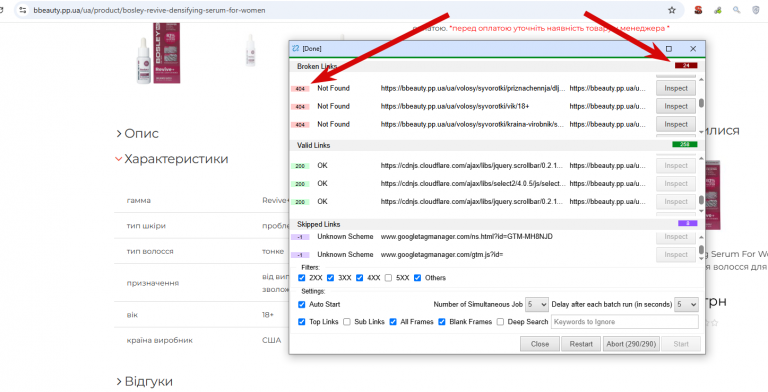768x392 pixels.
Task: Click the select2/4.0.5 cloudflare URL
Action: tap(473, 184)
